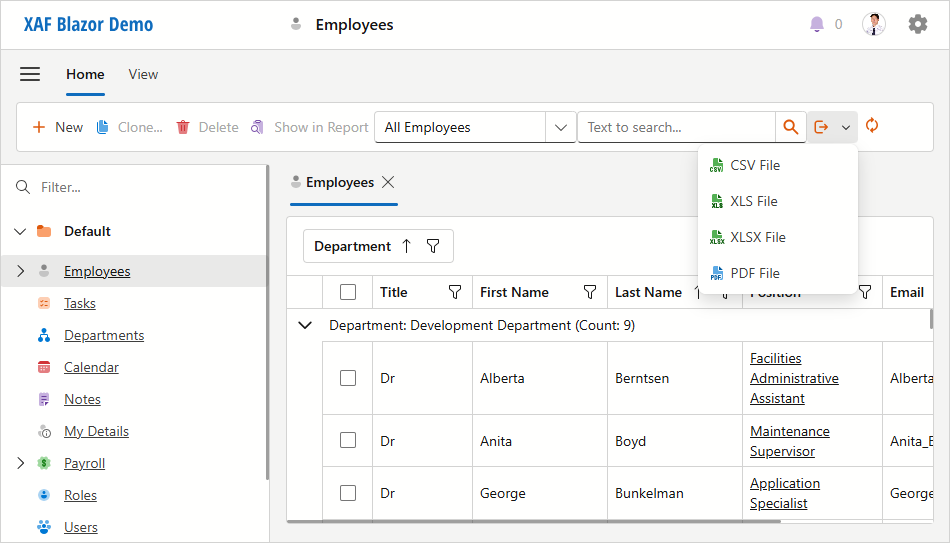Click the grid vertical scrollbar
This screenshot has width=950, height=543.
point(931,319)
